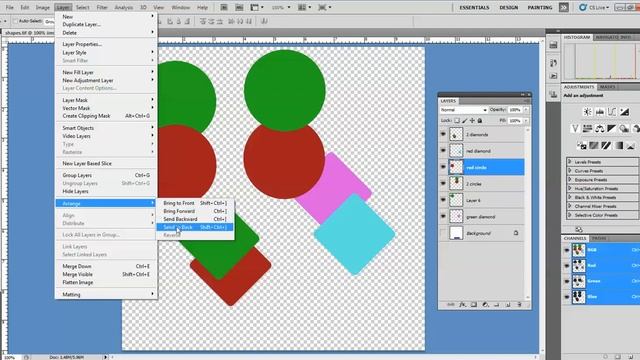Select the green diamond layer thumbnail
Image resolution: width=640 pixels, height=360 pixels.
pyautogui.click(x=456, y=217)
